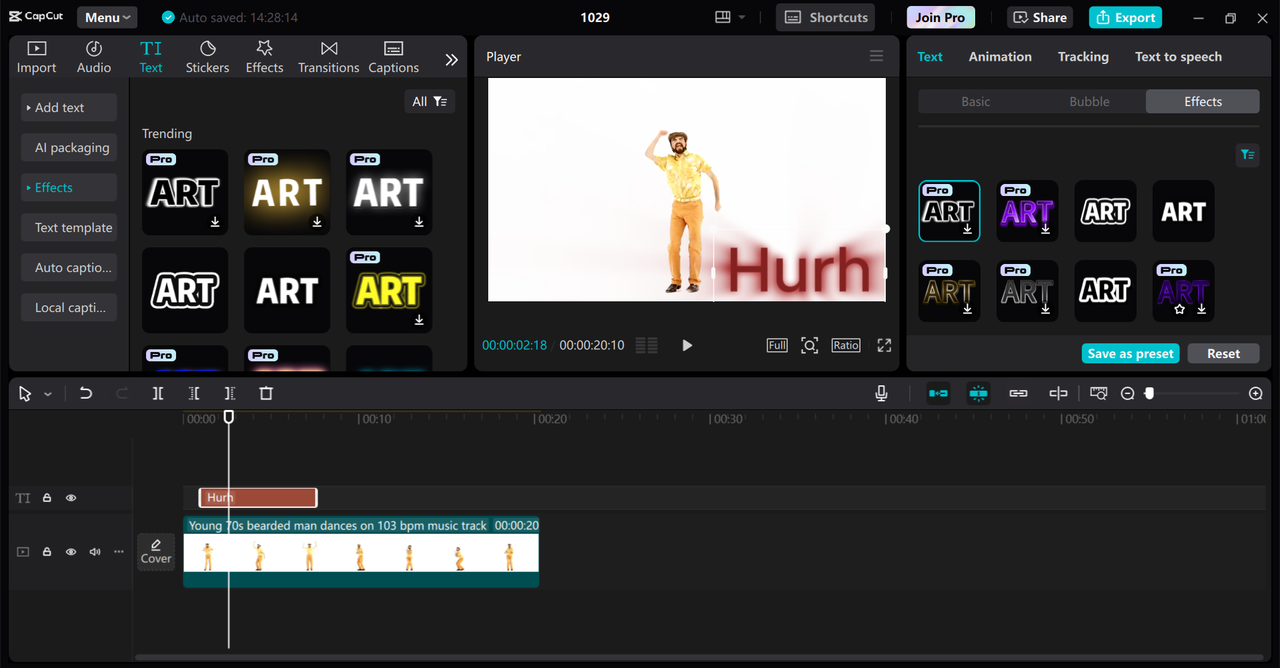Switch to the Tracking tab
This screenshot has height=668, width=1280.
click(1083, 57)
